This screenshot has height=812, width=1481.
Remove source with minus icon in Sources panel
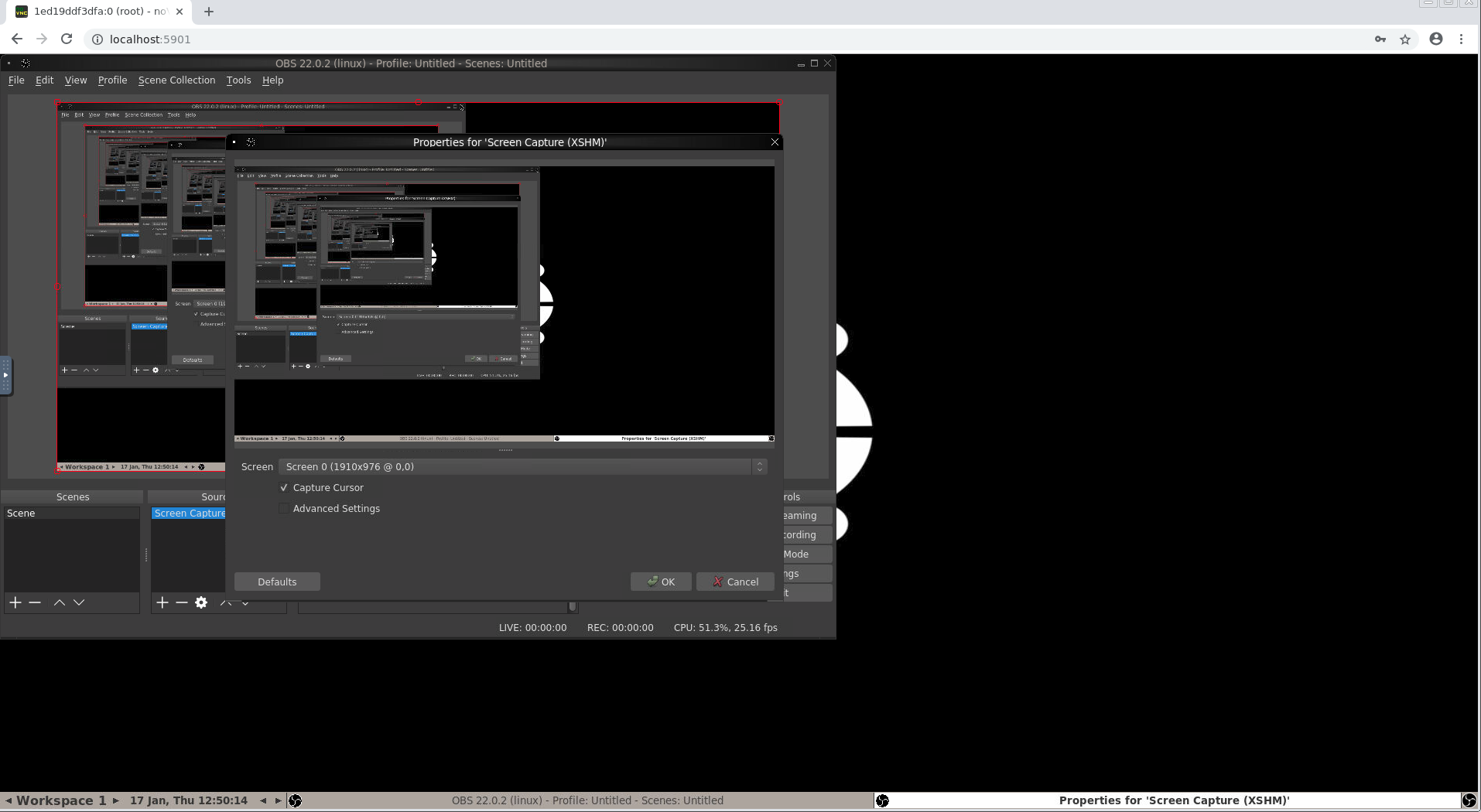[x=182, y=602]
